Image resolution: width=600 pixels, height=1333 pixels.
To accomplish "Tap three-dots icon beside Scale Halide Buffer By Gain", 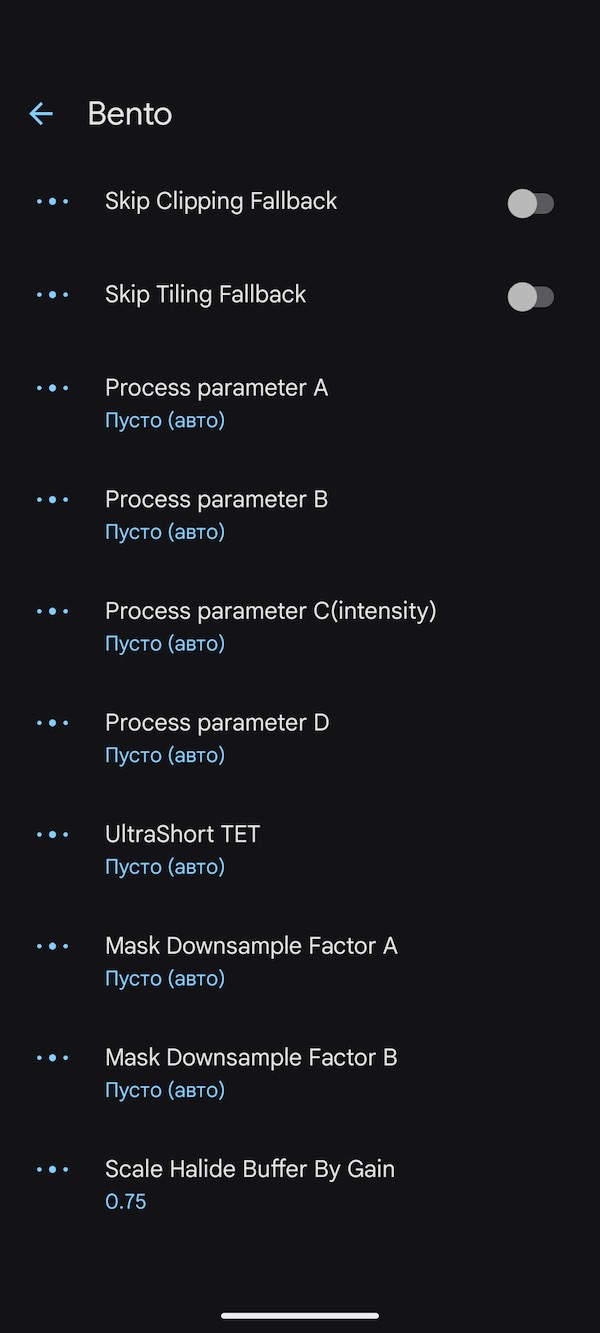I will click(53, 1170).
